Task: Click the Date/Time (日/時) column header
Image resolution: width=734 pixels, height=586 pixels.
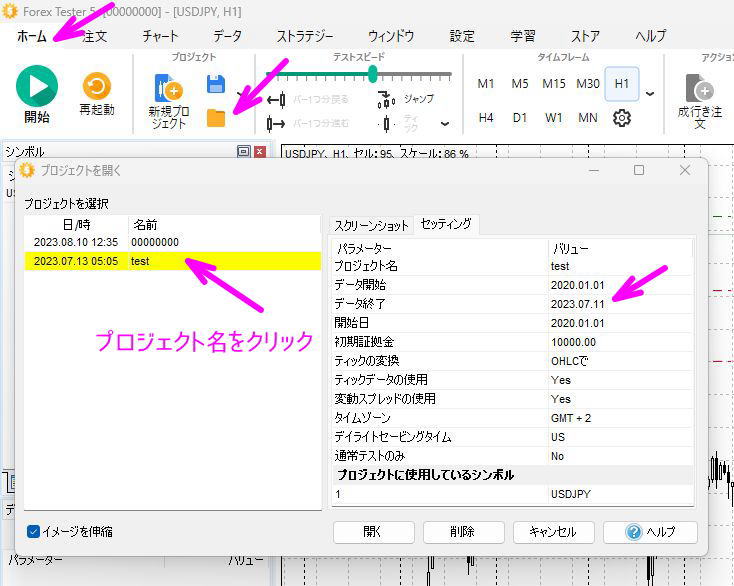Action: (x=76, y=225)
